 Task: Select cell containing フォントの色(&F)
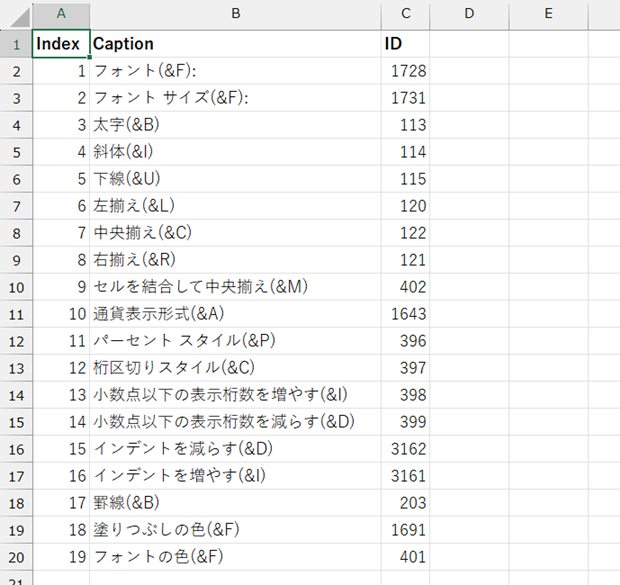[x=236, y=557]
